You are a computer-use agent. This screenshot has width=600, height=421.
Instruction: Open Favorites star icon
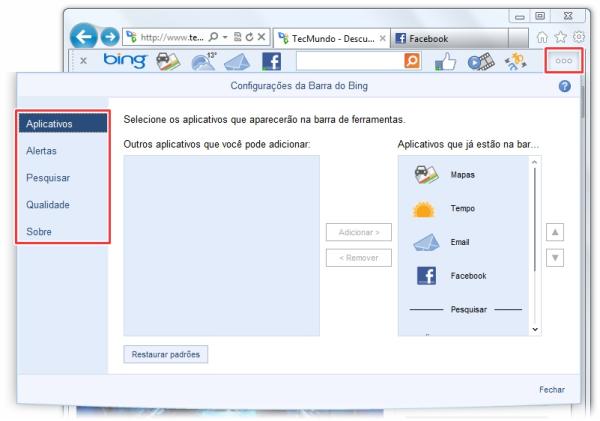coord(561,37)
